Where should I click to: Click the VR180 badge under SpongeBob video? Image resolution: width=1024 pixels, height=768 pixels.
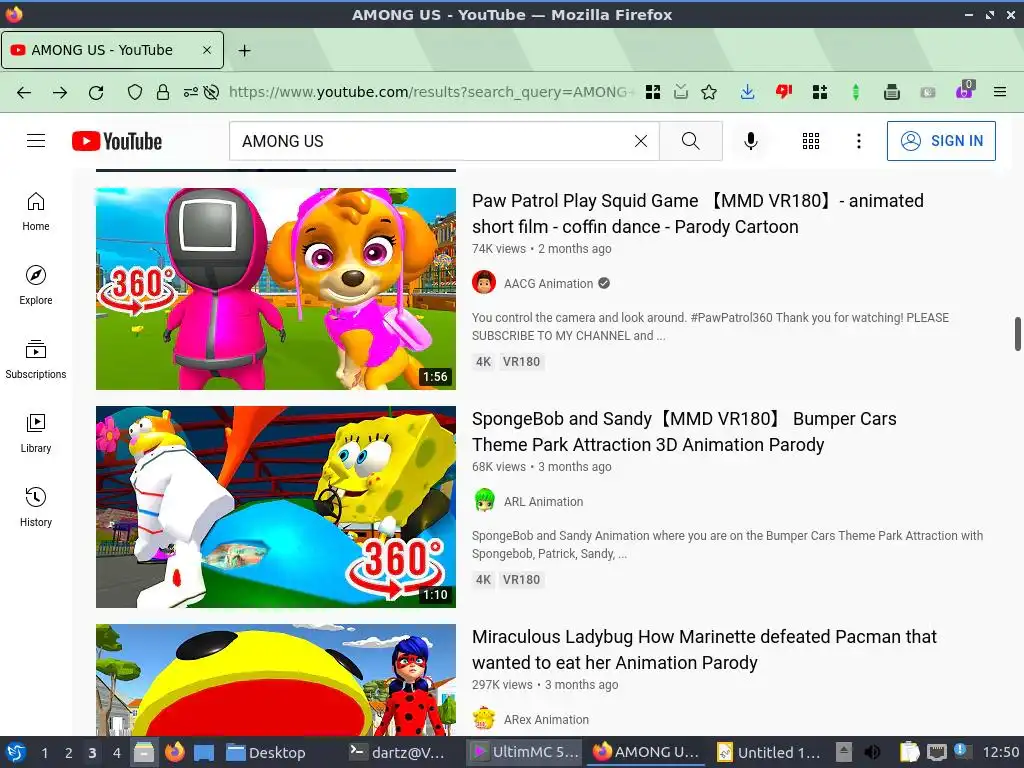pos(521,580)
